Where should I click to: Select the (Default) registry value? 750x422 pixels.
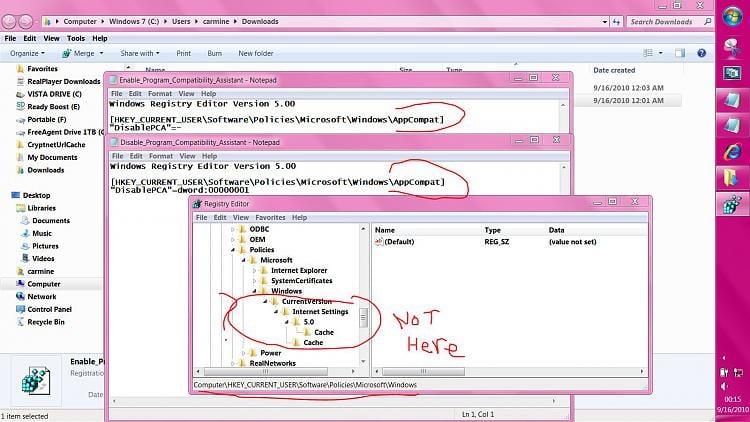pos(399,242)
